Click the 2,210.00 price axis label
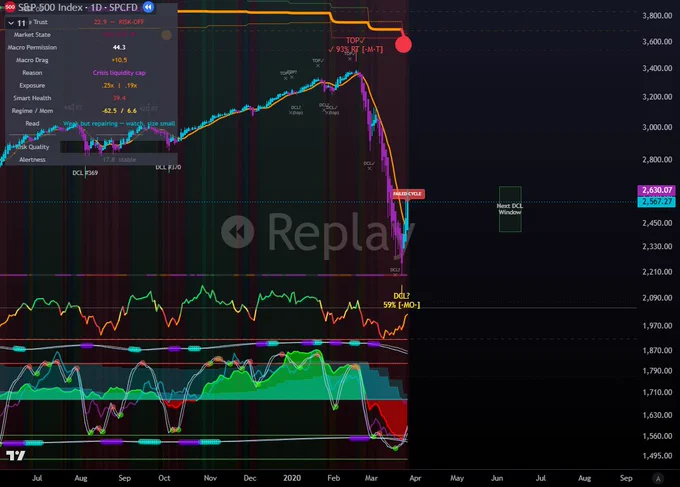The height and width of the screenshot is (487, 680). point(657,272)
